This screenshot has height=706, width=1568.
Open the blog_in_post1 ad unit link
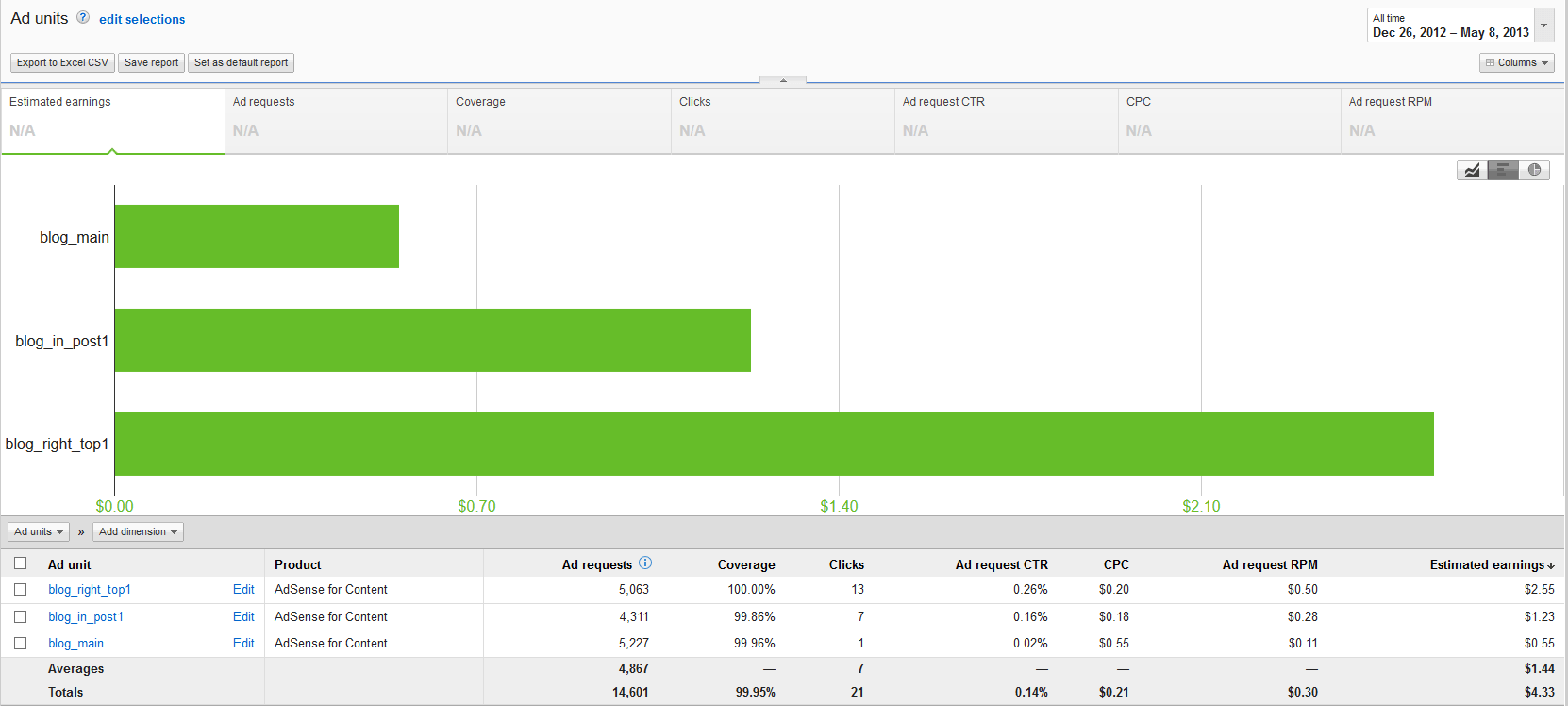click(x=86, y=616)
